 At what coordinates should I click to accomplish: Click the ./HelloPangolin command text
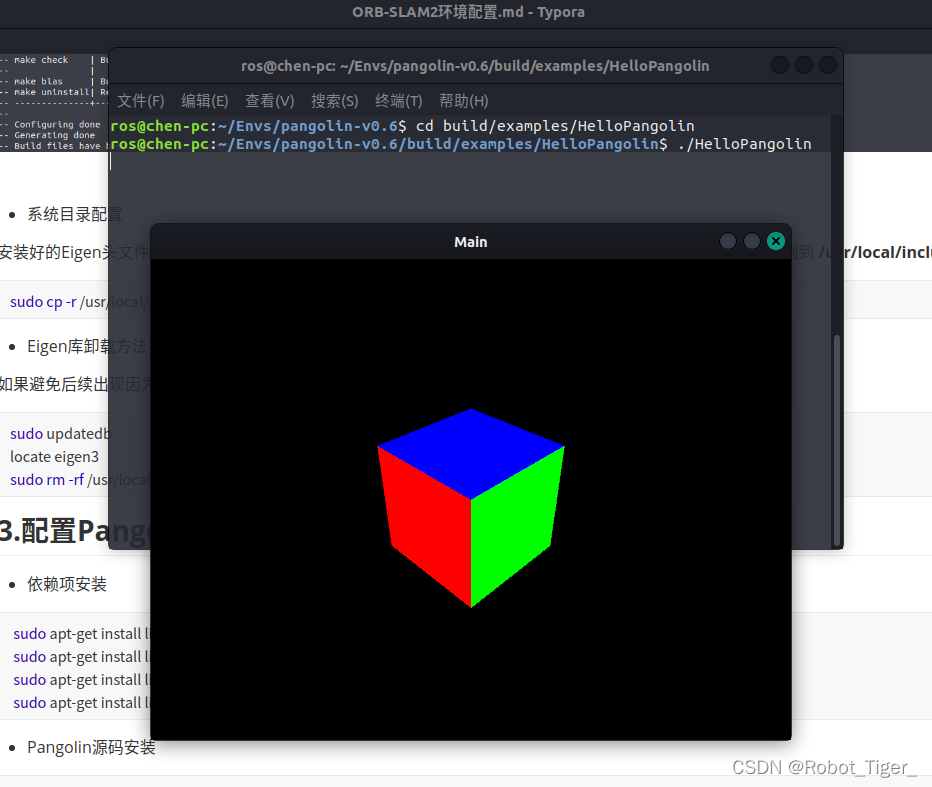(x=744, y=144)
